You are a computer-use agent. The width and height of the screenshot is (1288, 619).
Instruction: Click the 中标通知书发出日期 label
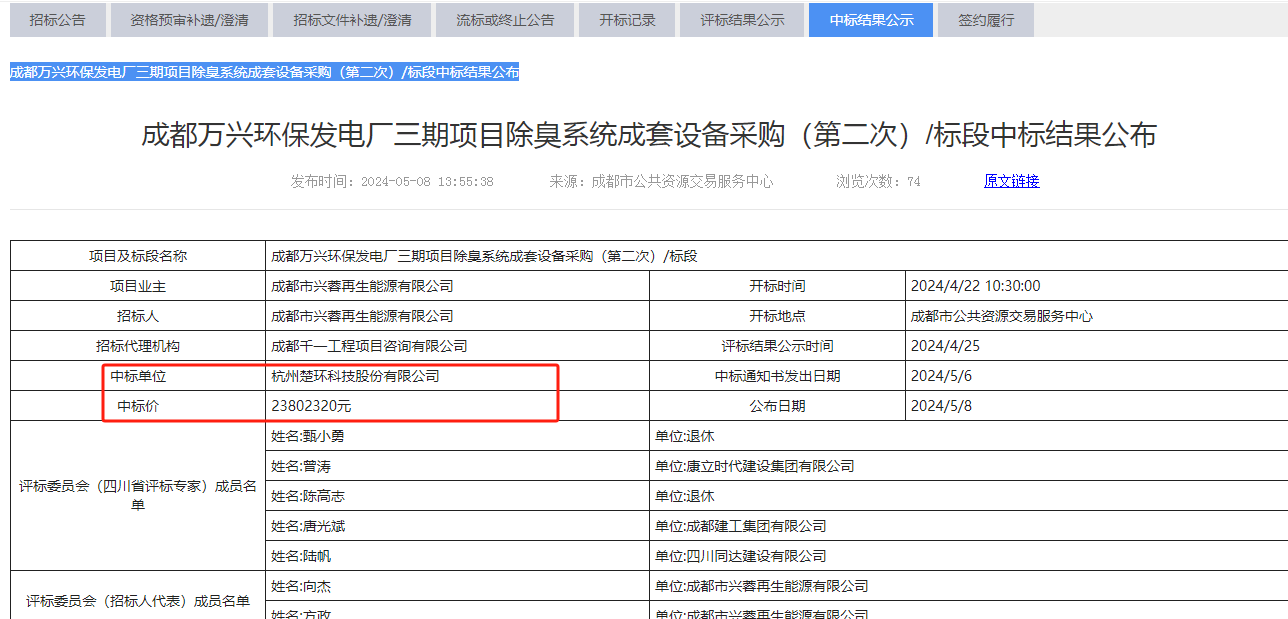(777, 376)
